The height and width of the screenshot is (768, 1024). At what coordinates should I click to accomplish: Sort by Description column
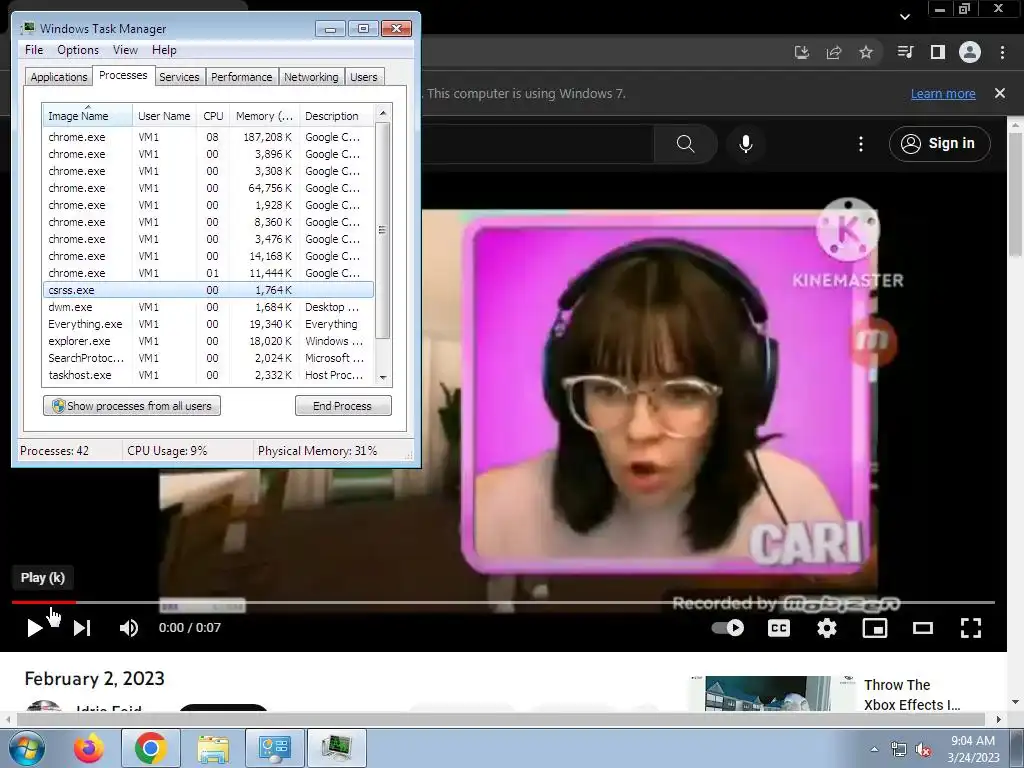point(336,116)
